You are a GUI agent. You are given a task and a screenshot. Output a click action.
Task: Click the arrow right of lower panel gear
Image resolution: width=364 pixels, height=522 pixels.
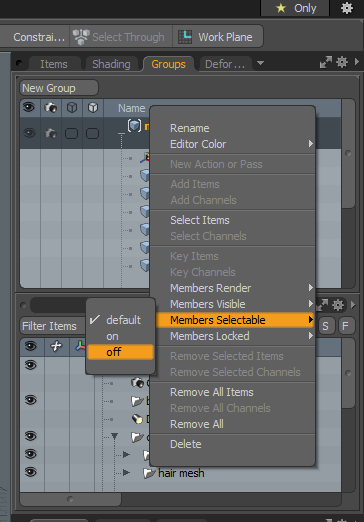click(x=353, y=305)
